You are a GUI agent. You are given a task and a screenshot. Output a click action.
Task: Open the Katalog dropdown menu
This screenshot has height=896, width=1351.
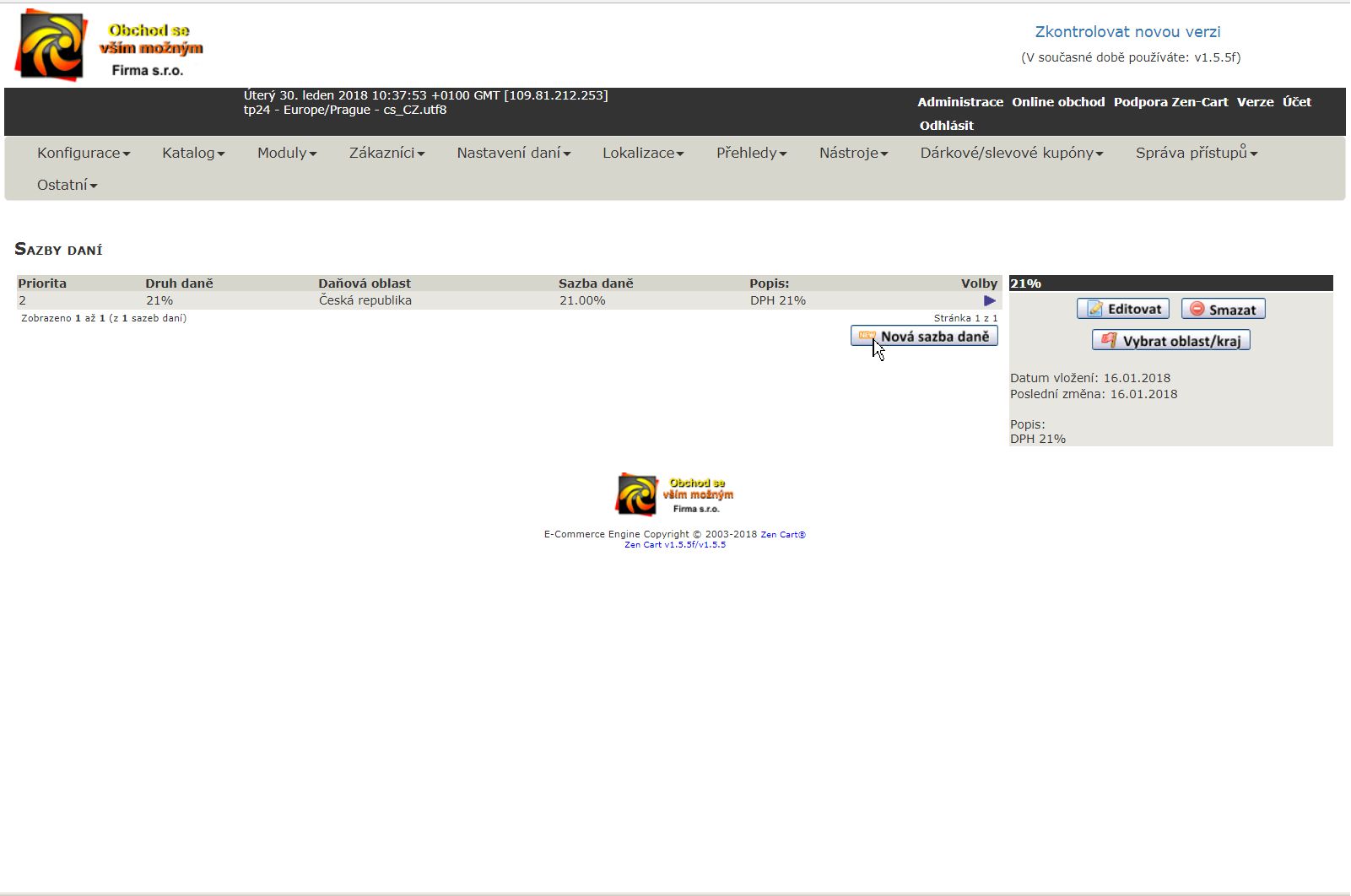[193, 154]
